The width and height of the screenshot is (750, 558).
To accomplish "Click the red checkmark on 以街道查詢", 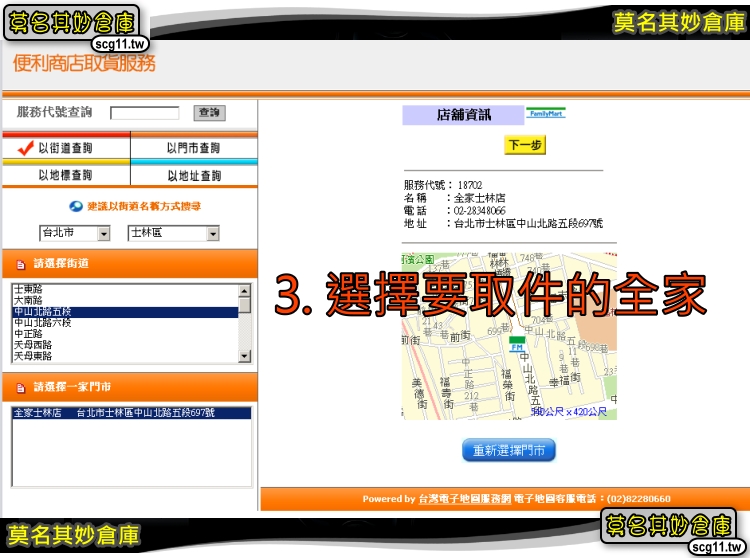I will [25, 148].
